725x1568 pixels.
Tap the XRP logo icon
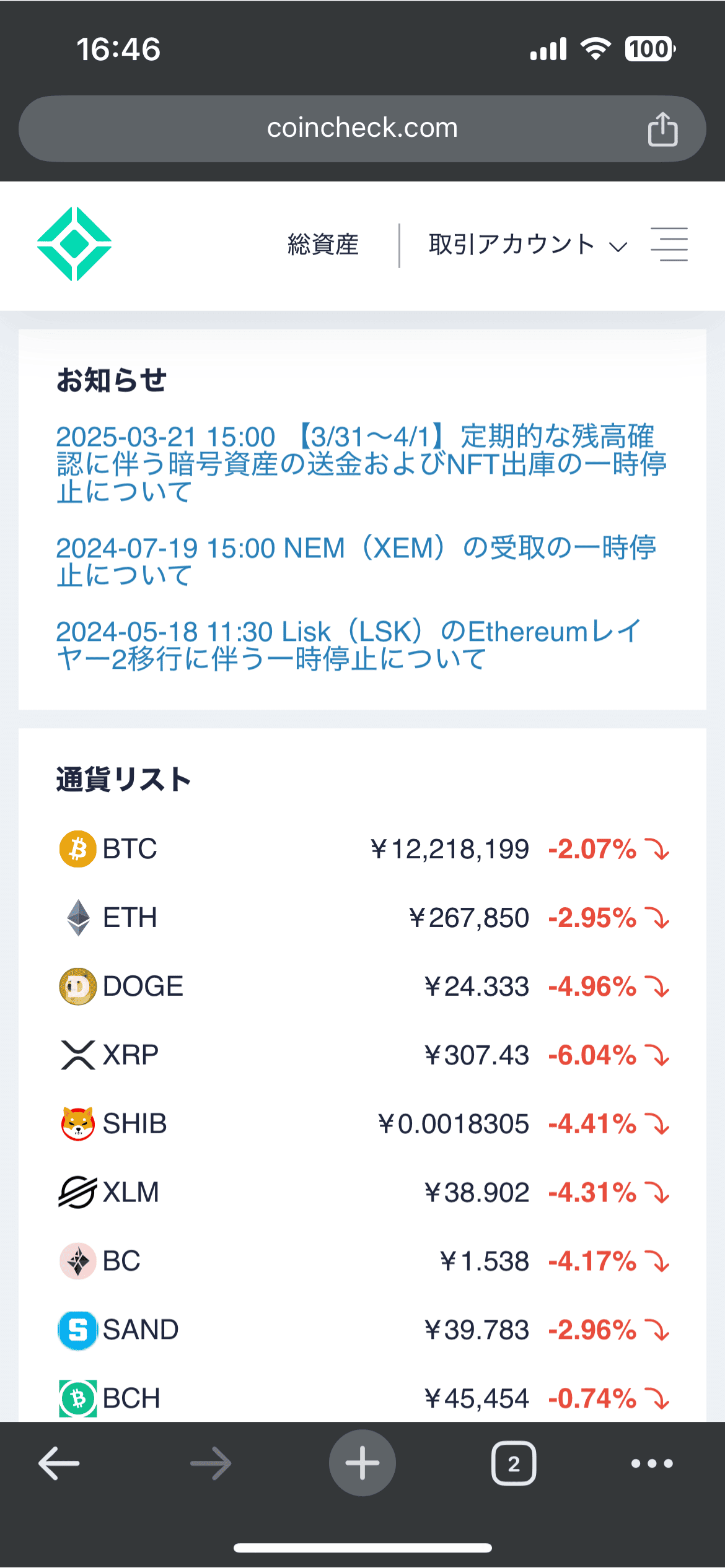77,1055
